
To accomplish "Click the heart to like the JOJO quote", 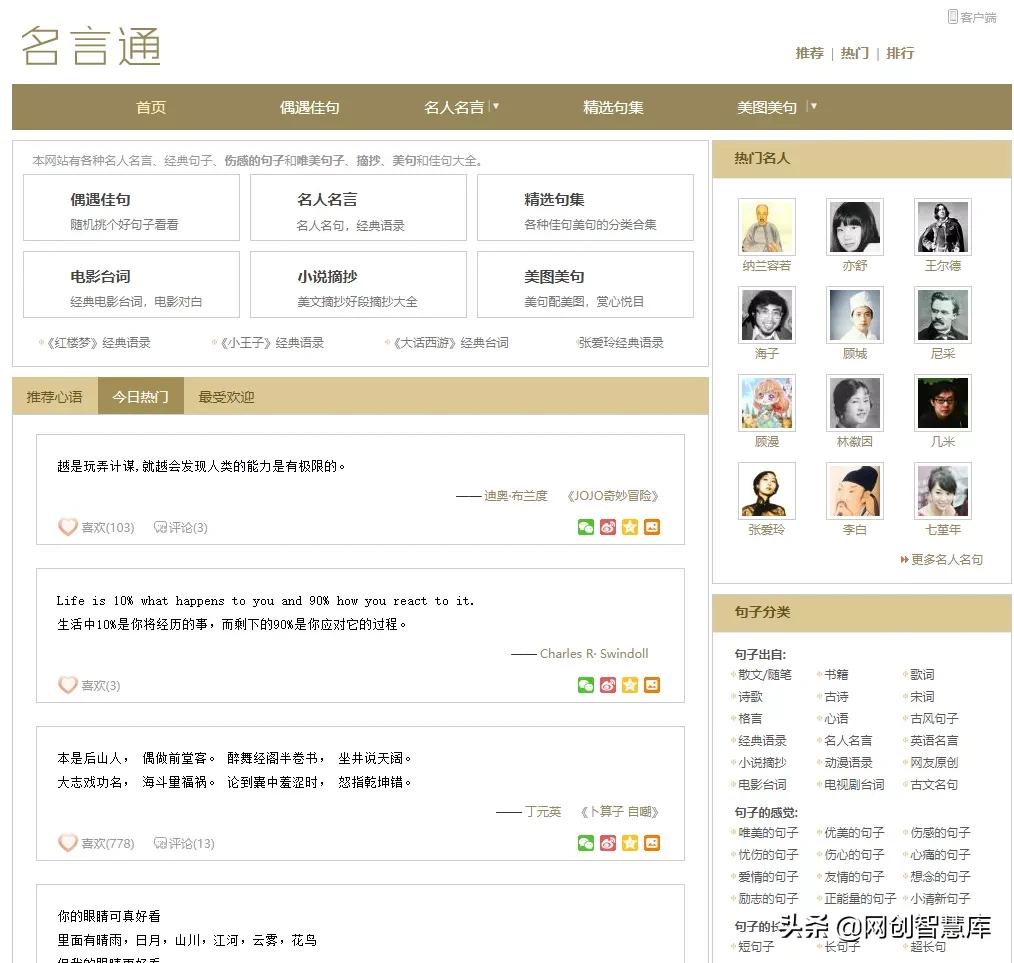I will [68, 527].
